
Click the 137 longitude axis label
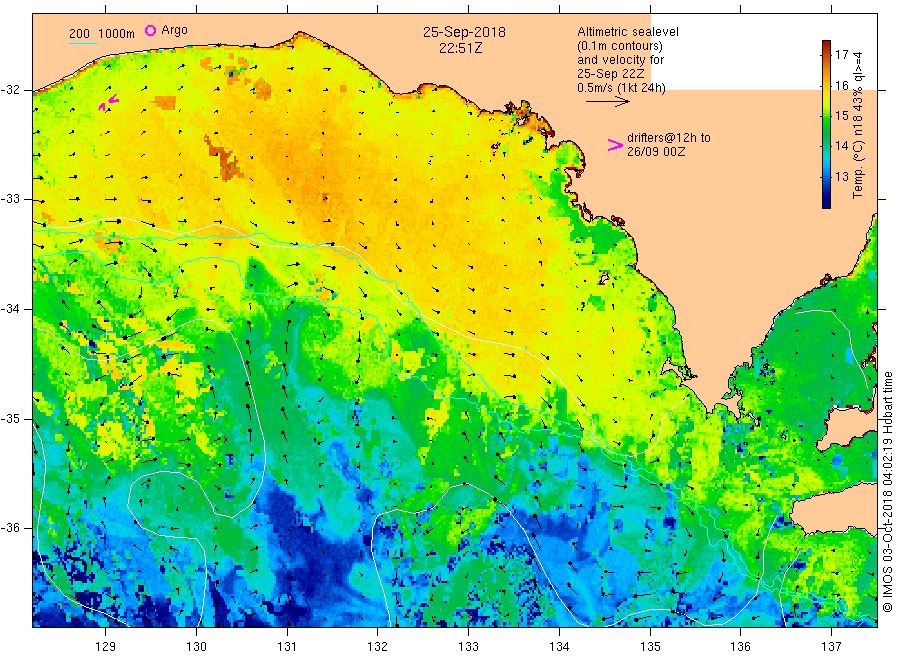[831, 647]
